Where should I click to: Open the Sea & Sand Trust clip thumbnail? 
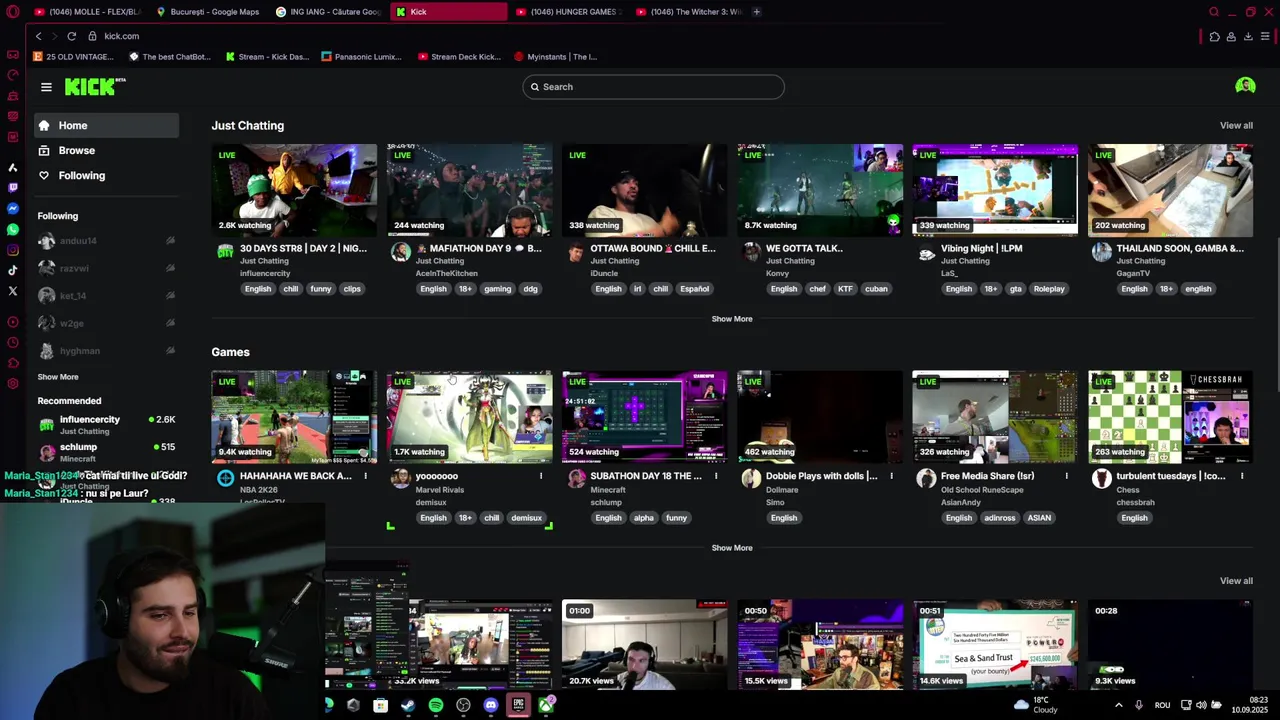point(995,645)
